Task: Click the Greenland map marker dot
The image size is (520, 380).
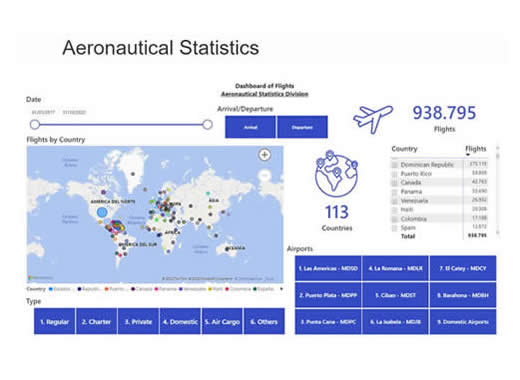Action: 133,174
